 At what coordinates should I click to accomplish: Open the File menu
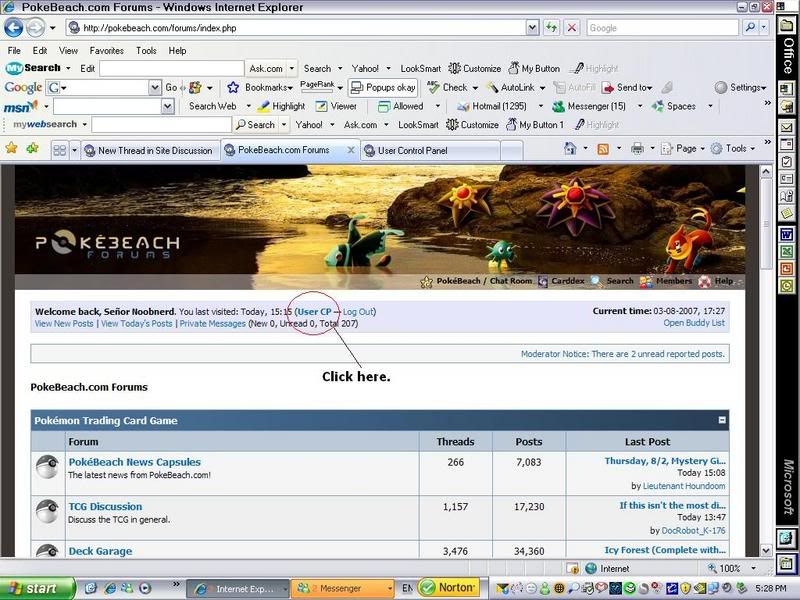(x=14, y=51)
